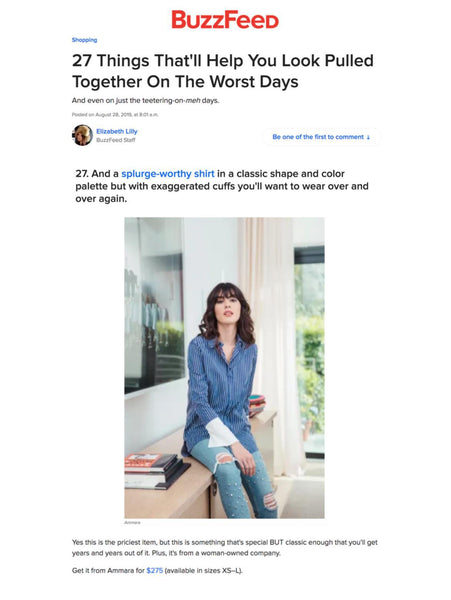The height and width of the screenshot is (600, 451).
Task: Click the article headline text
Action: 223,71
